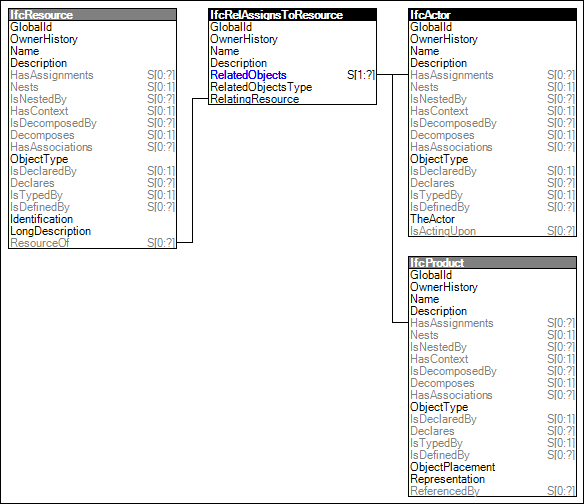Click GlobalId in the IfcActor box
Viewport: 584px width, 504px height.
pyautogui.click(x=431, y=27)
